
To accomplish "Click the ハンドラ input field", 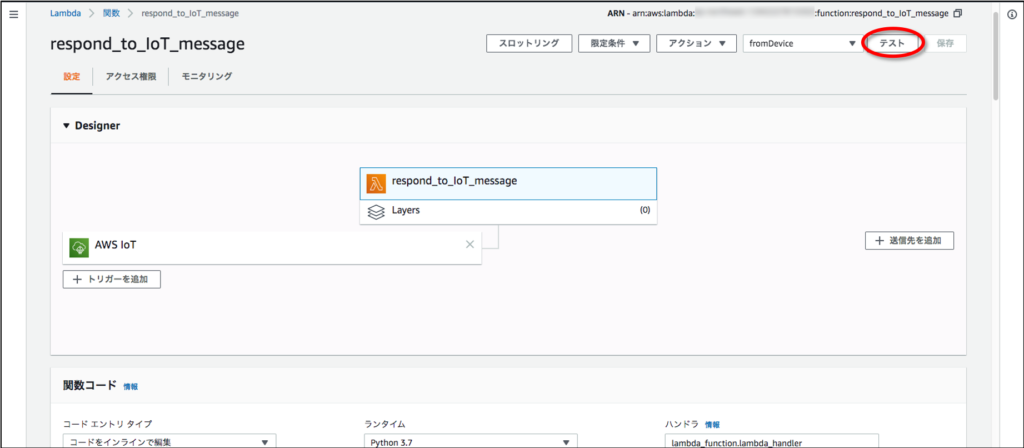I will tap(771, 441).
